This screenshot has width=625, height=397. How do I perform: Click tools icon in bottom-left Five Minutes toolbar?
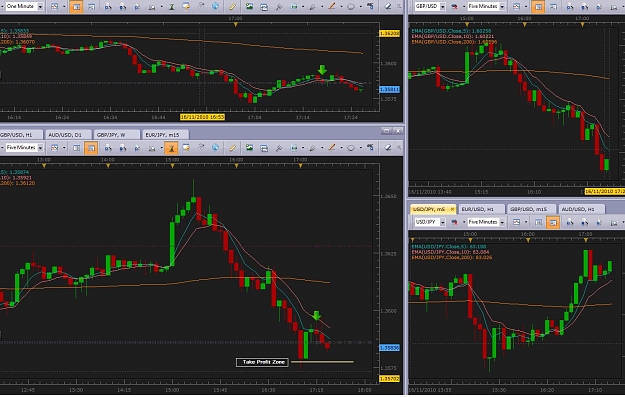point(279,148)
